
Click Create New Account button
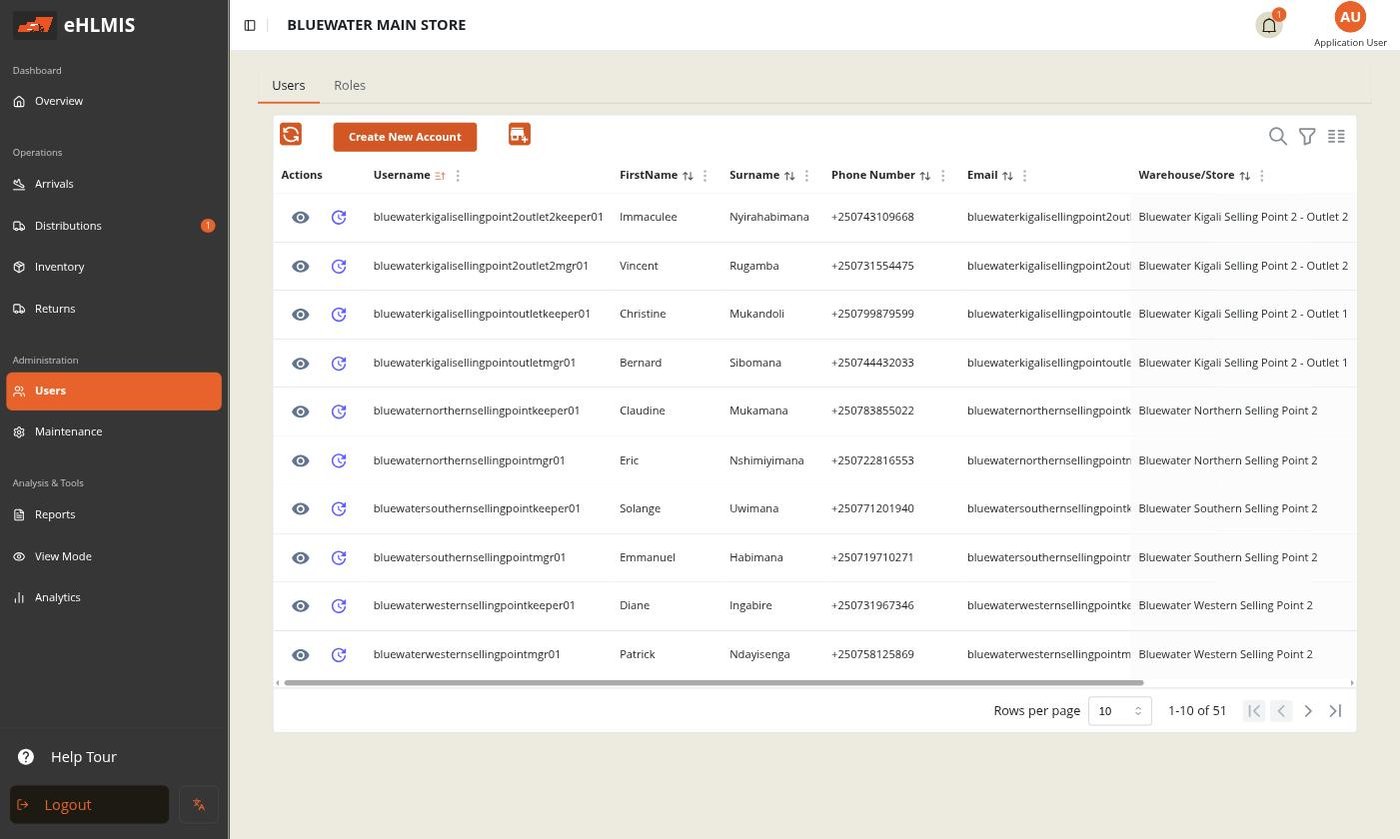(405, 137)
